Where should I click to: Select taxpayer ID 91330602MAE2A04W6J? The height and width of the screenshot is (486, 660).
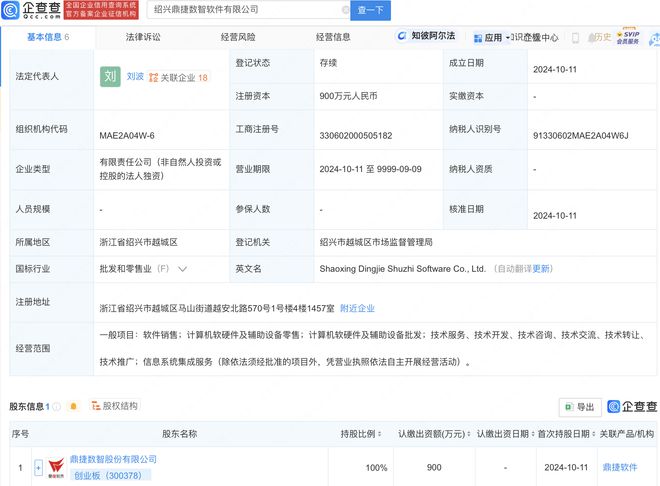[x=581, y=135]
